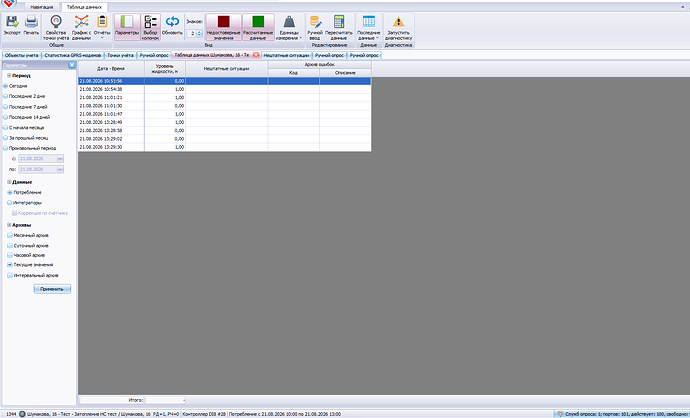Select Последние 2 дня period
The image size is (690, 418).
coord(6,96)
